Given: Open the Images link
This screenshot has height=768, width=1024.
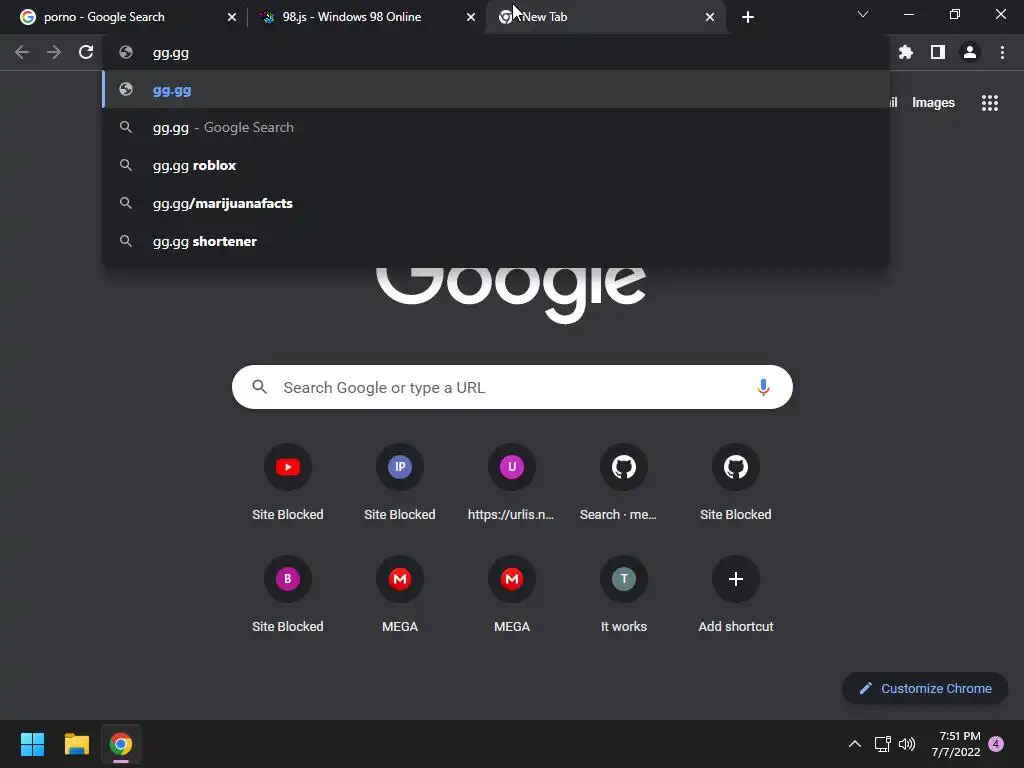Looking at the screenshot, I should (x=933, y=103).
